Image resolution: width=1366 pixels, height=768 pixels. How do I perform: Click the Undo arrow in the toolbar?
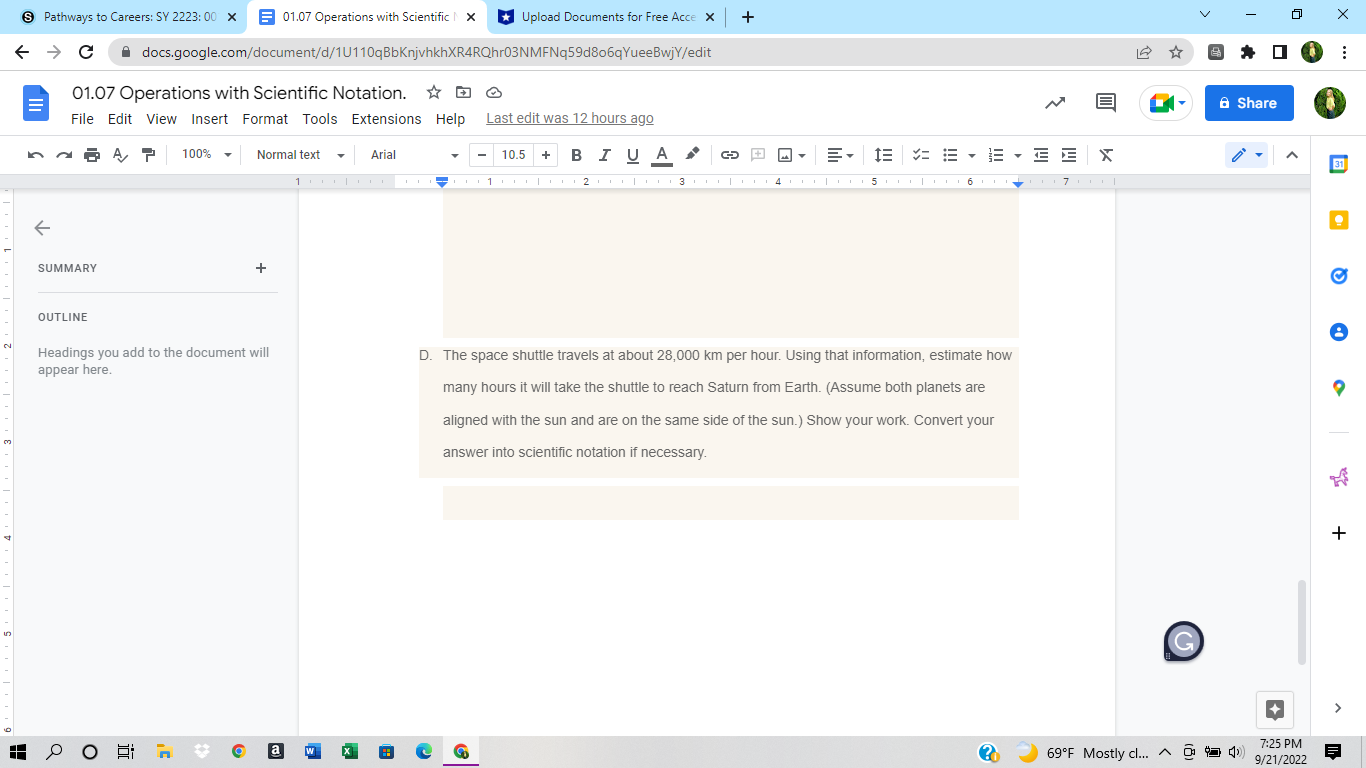click(x=36, y=155)
